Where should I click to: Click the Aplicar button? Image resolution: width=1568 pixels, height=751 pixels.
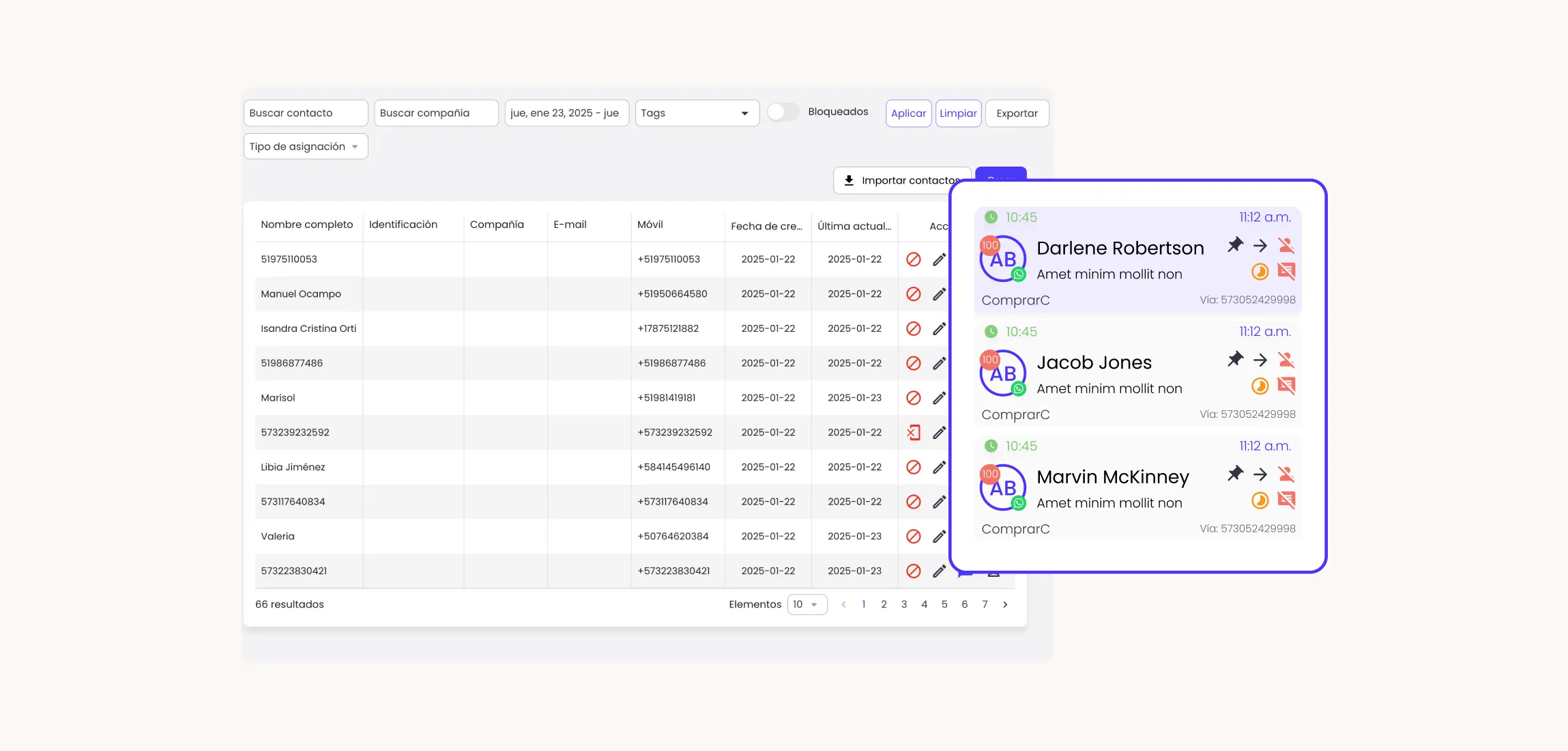(x=909, y=113)
